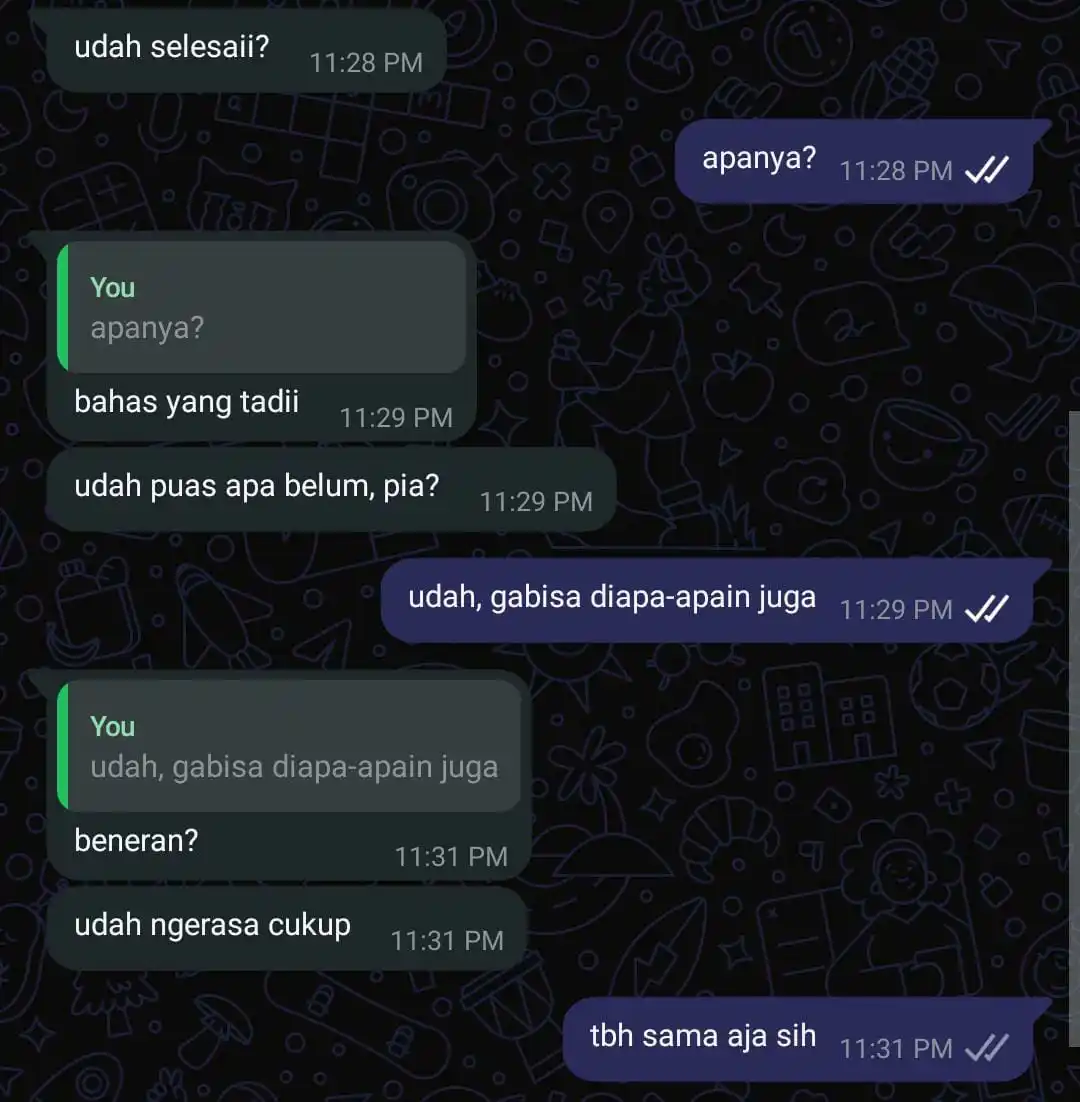Tap the double ticks on "tbh sama aja sih"
1080x1102 pixels.
[987, 1048]
